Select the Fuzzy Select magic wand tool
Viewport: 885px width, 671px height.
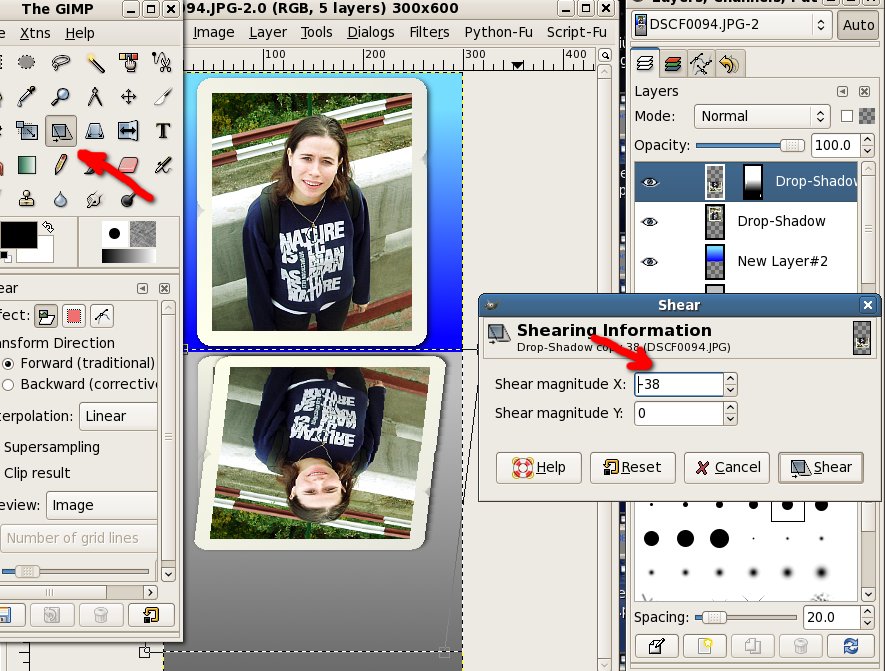(95, 62)
